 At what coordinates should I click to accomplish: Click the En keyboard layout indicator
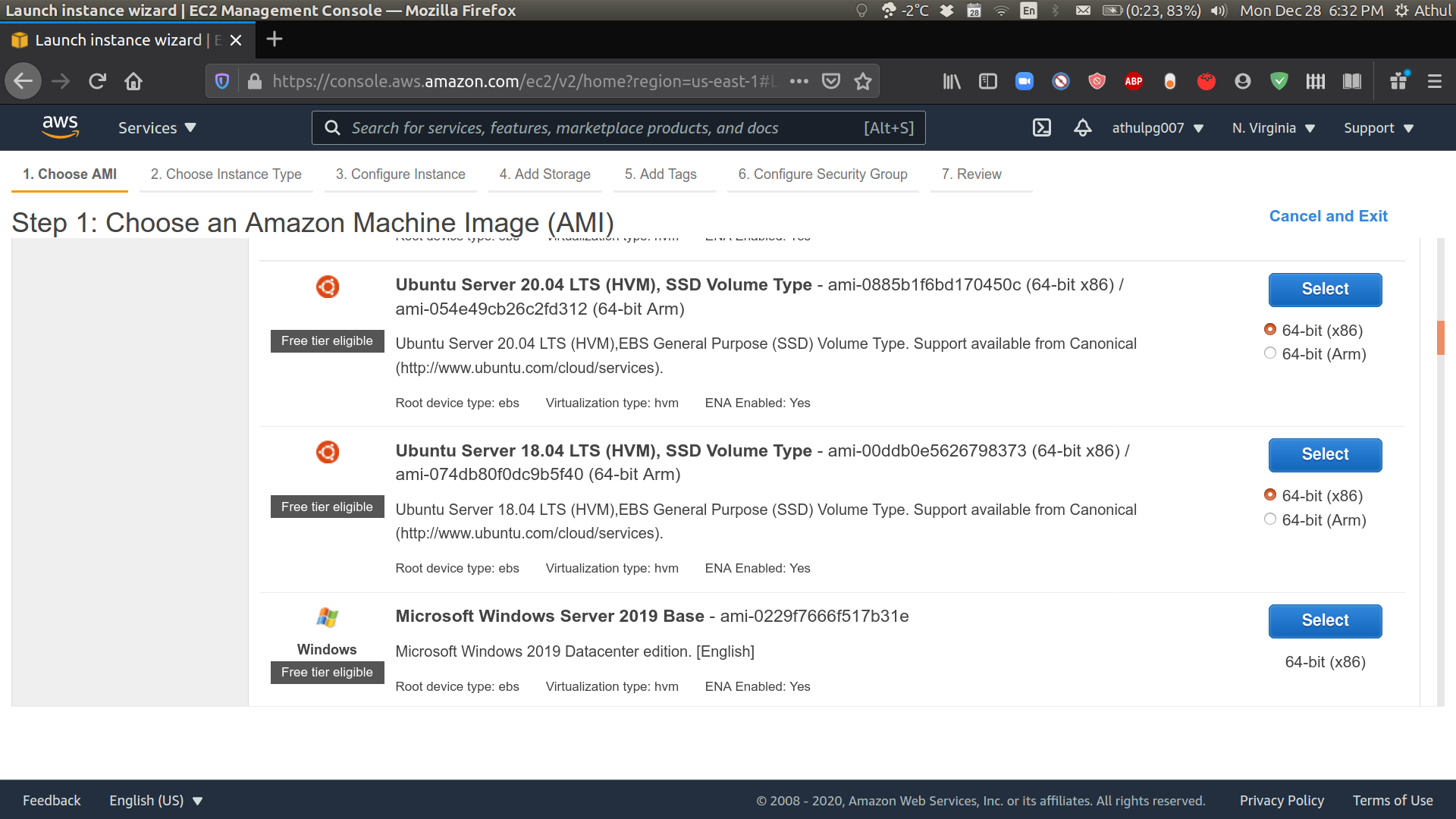1028,11
